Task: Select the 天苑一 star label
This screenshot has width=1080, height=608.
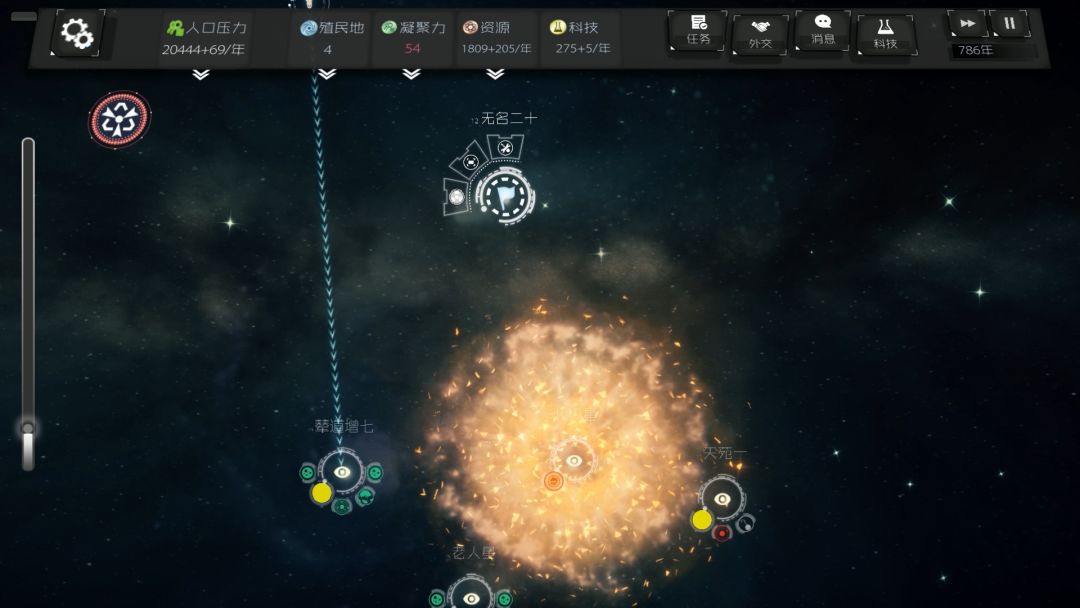Action: tap(725, 453)
